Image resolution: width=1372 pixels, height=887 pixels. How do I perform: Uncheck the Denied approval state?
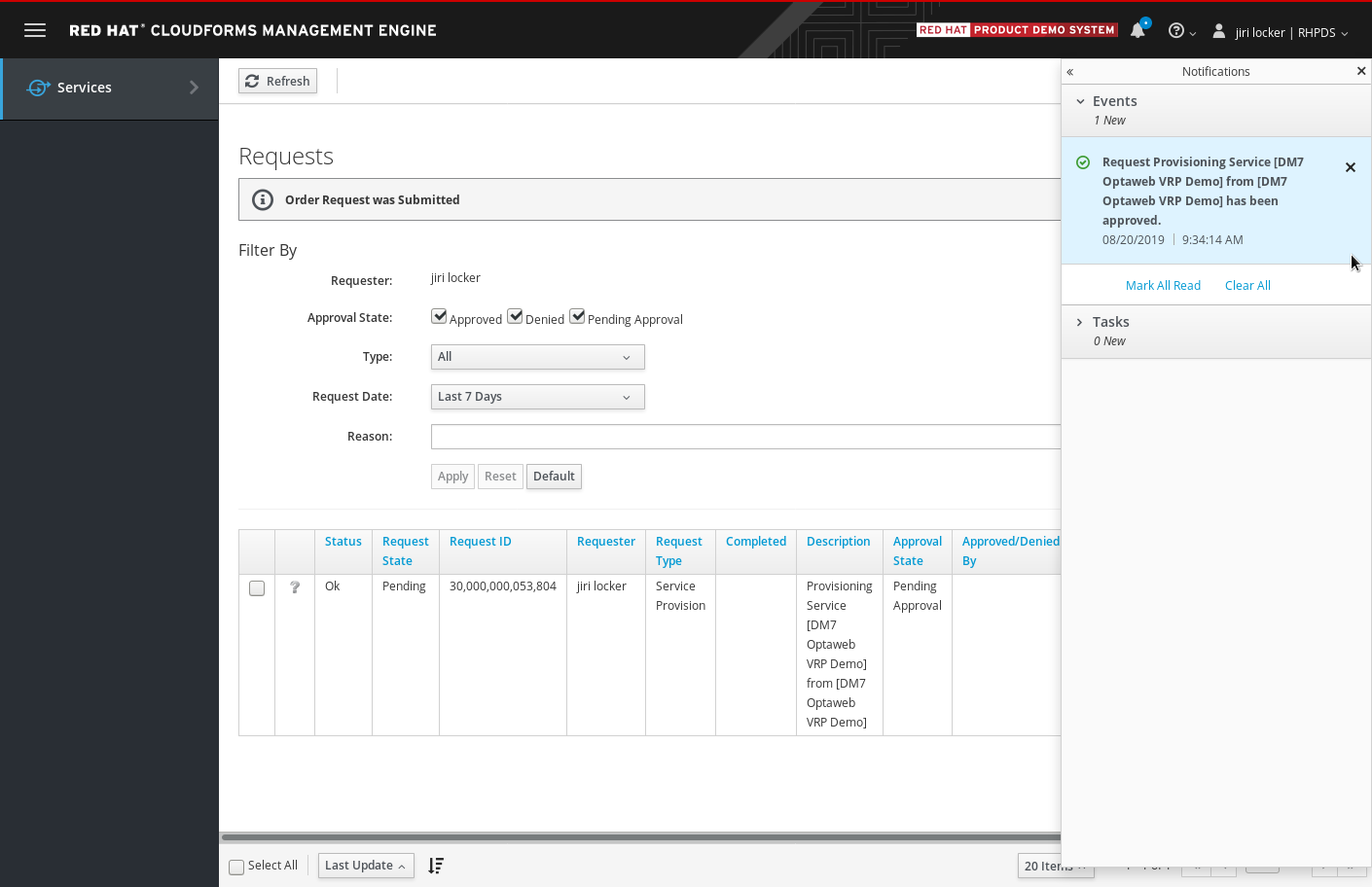[x=516, y=317]
